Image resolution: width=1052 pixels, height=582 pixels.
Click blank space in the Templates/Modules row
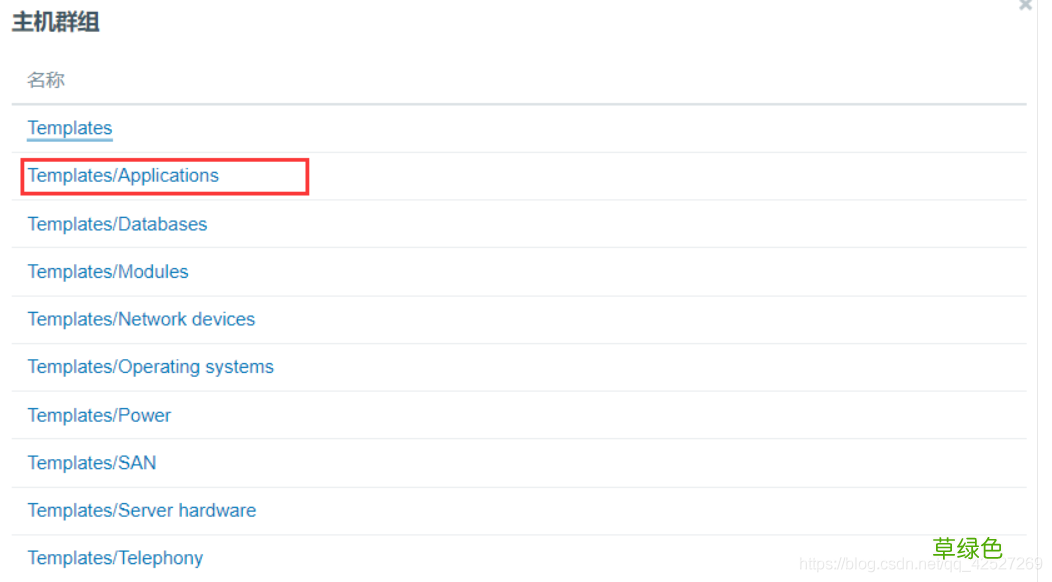point(600,272)
